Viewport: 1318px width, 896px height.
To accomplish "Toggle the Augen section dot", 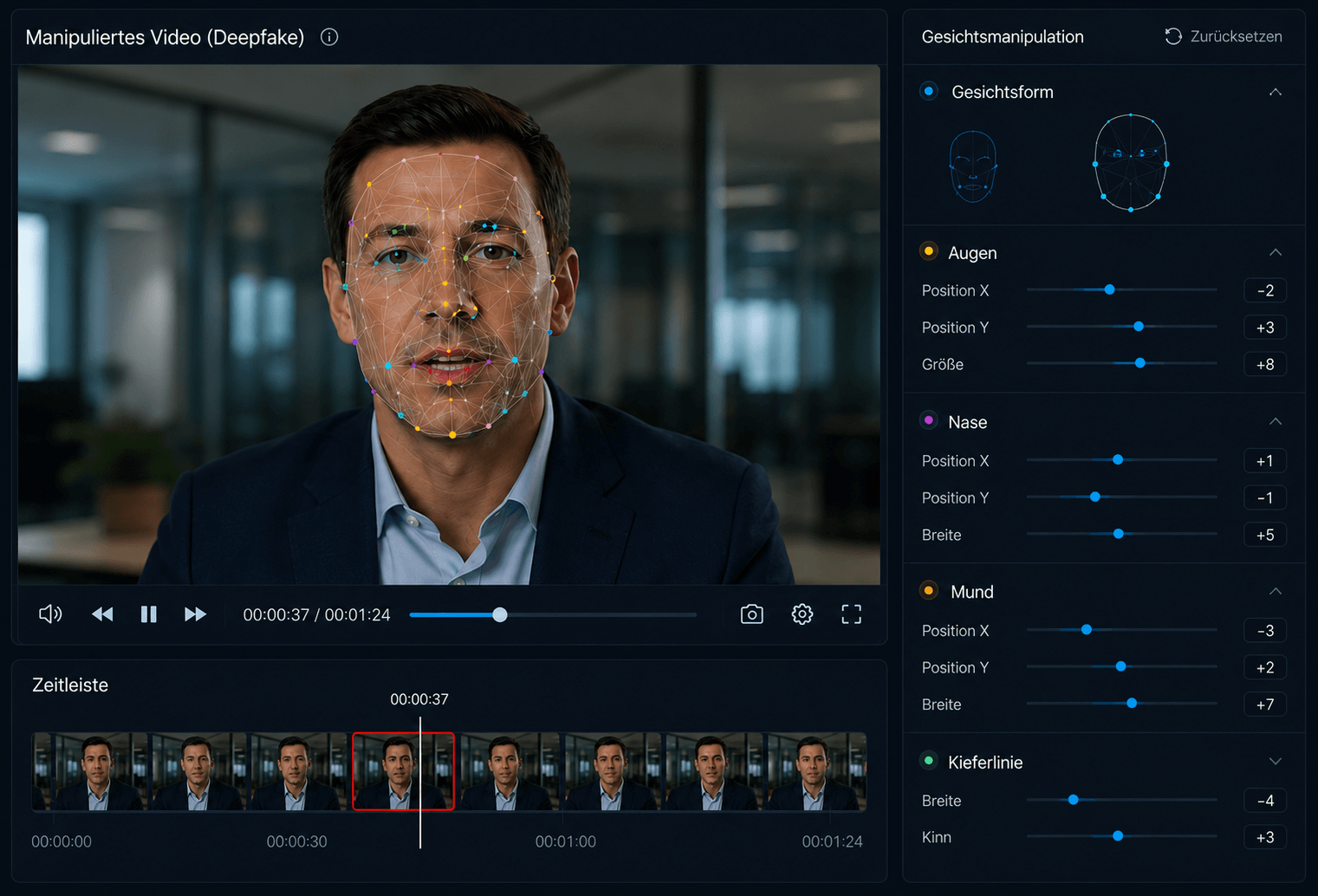I will pyautogui.click(x=929, y=251).
